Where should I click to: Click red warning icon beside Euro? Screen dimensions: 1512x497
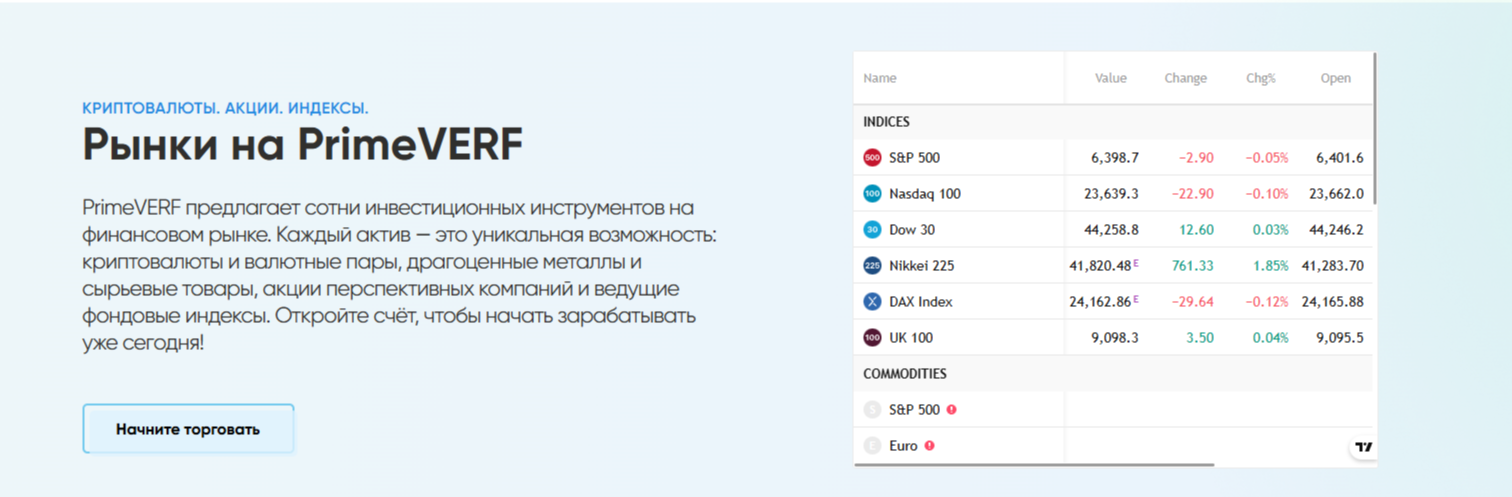pyautogui.click(x=929, y=446)
